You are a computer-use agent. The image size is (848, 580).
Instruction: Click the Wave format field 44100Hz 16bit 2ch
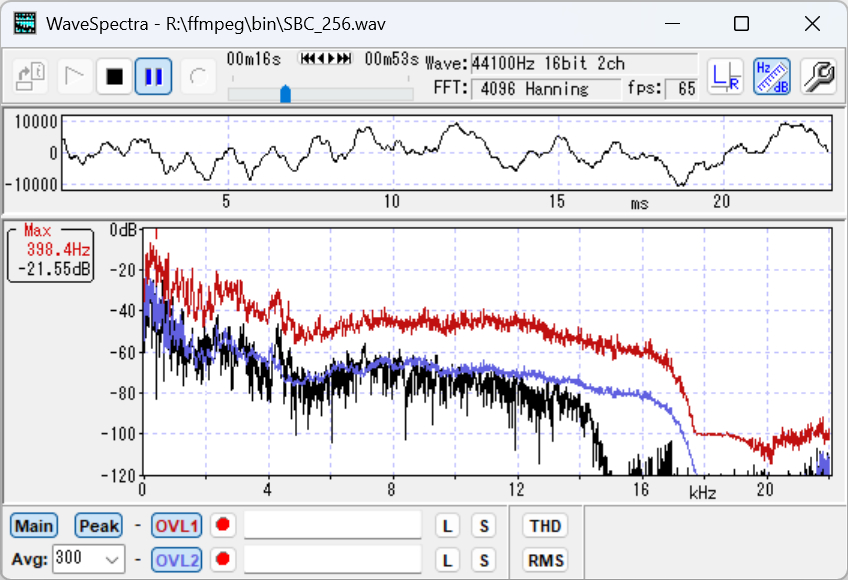click(x=584, y=64)
